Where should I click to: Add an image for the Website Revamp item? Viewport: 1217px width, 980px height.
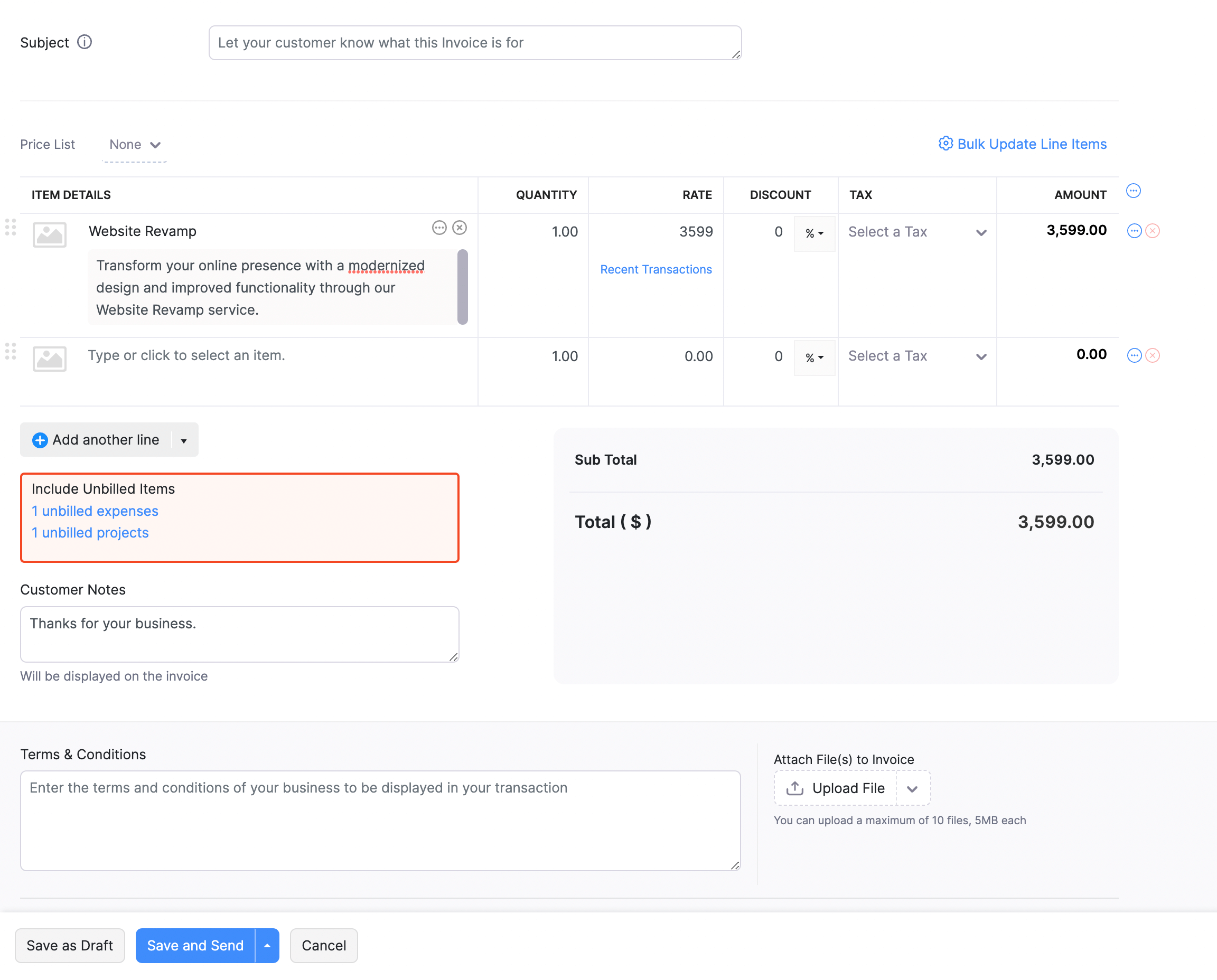49,234
